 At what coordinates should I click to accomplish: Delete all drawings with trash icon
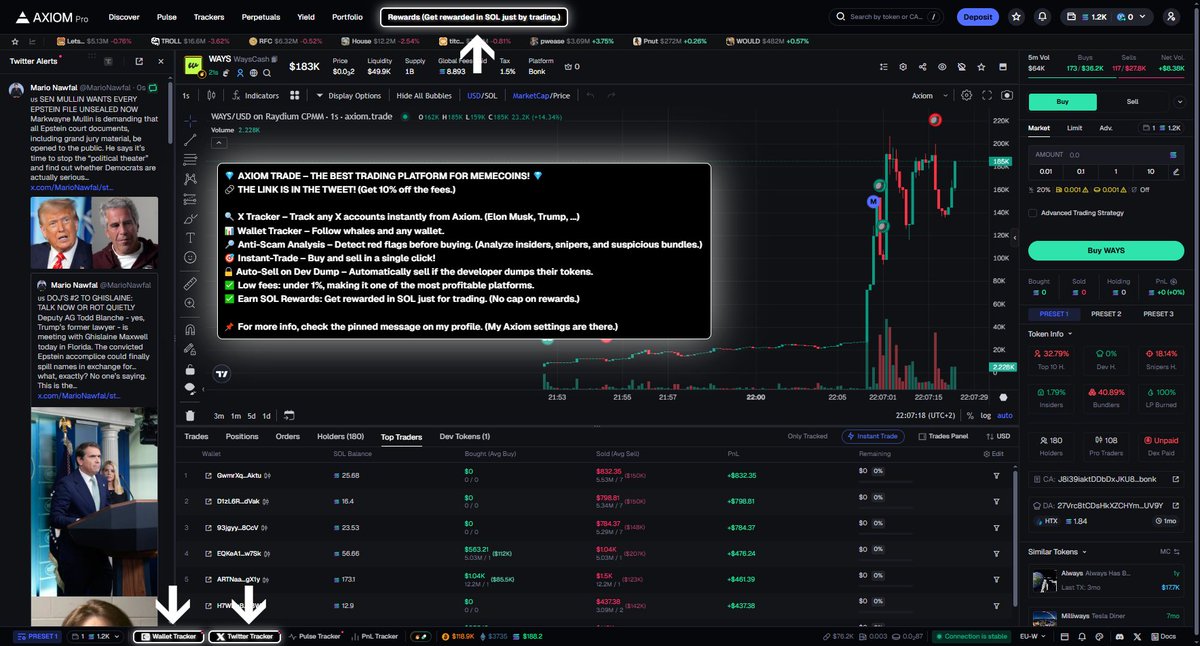[190, 415]
